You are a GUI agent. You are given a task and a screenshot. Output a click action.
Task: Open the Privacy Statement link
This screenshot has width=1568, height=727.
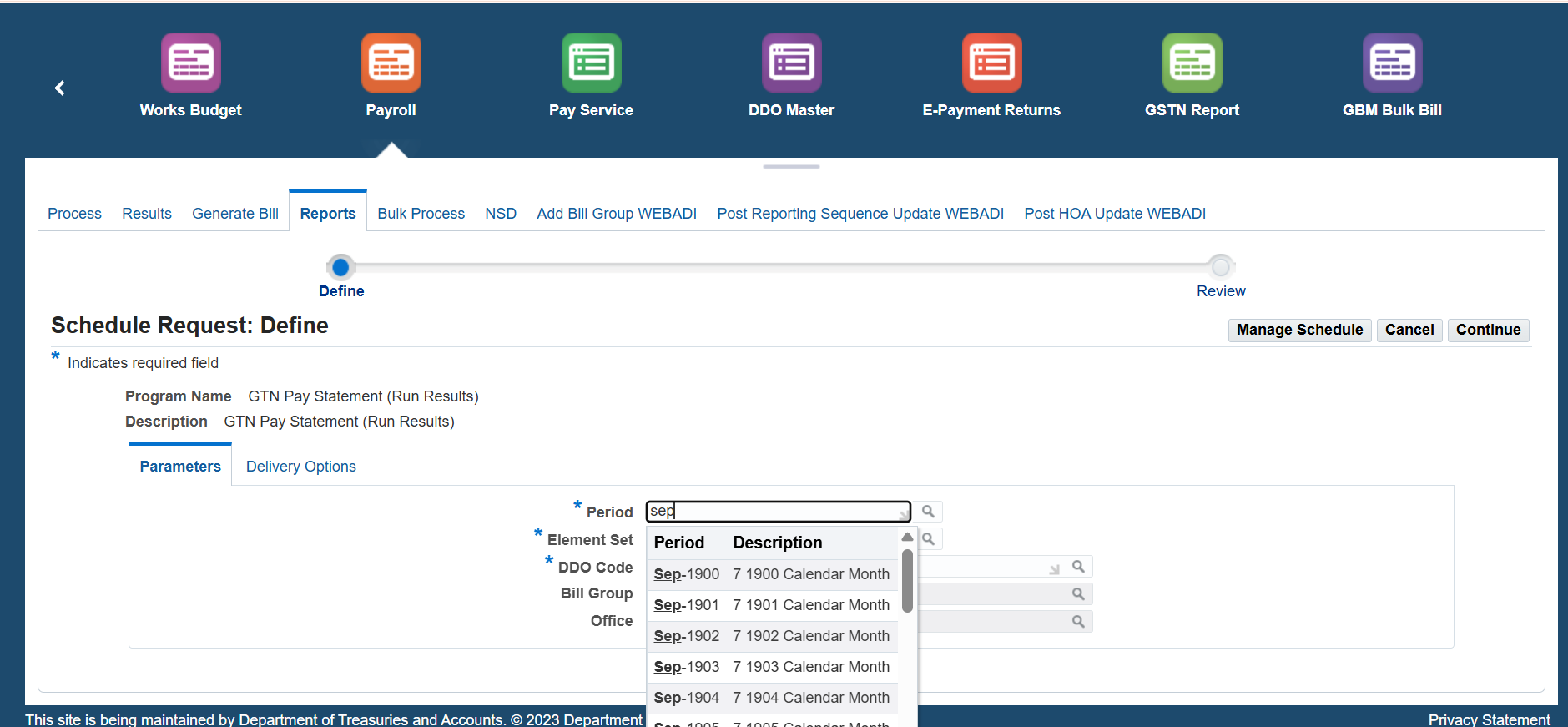click(1490, 719)
